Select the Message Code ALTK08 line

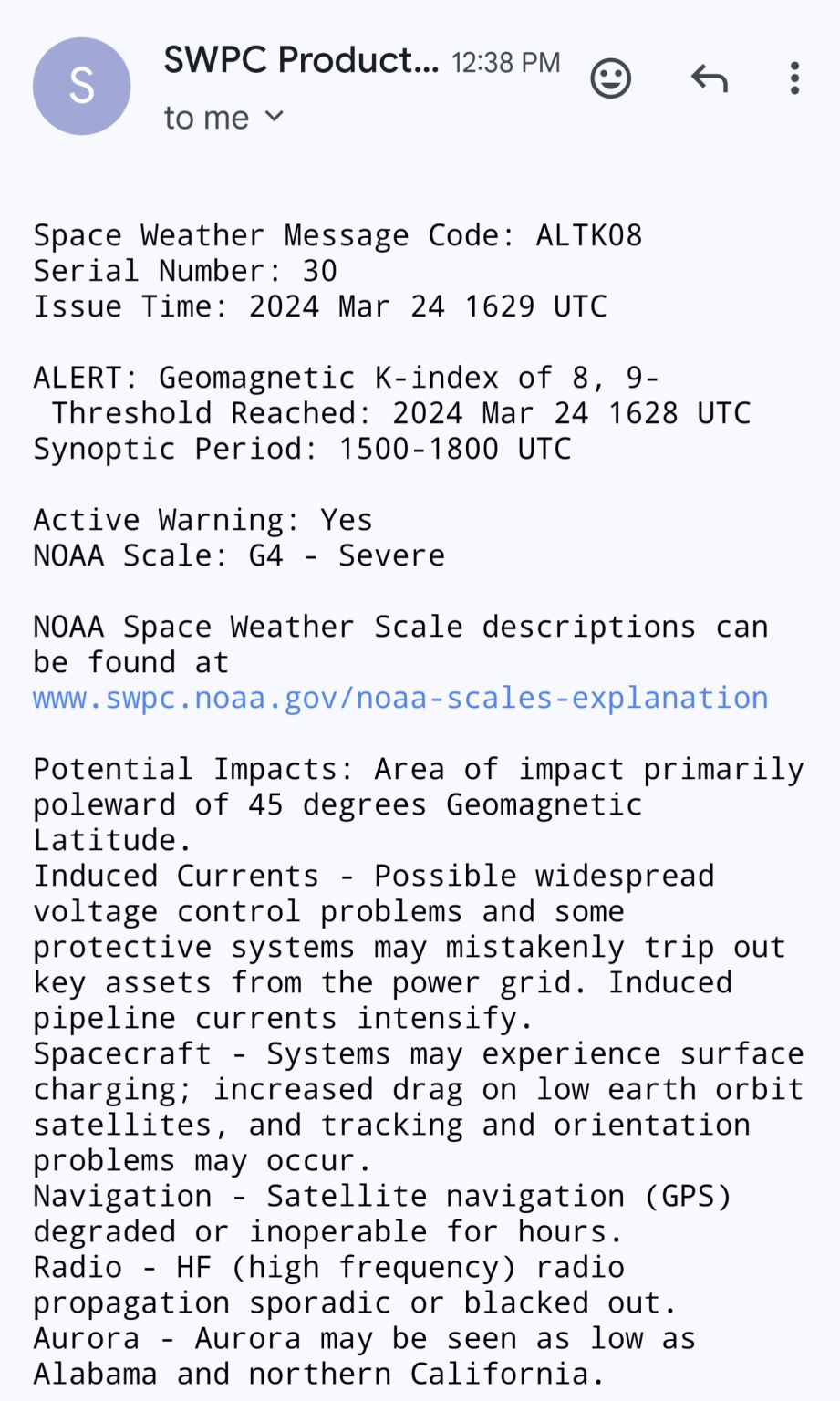tap(337, 235)
